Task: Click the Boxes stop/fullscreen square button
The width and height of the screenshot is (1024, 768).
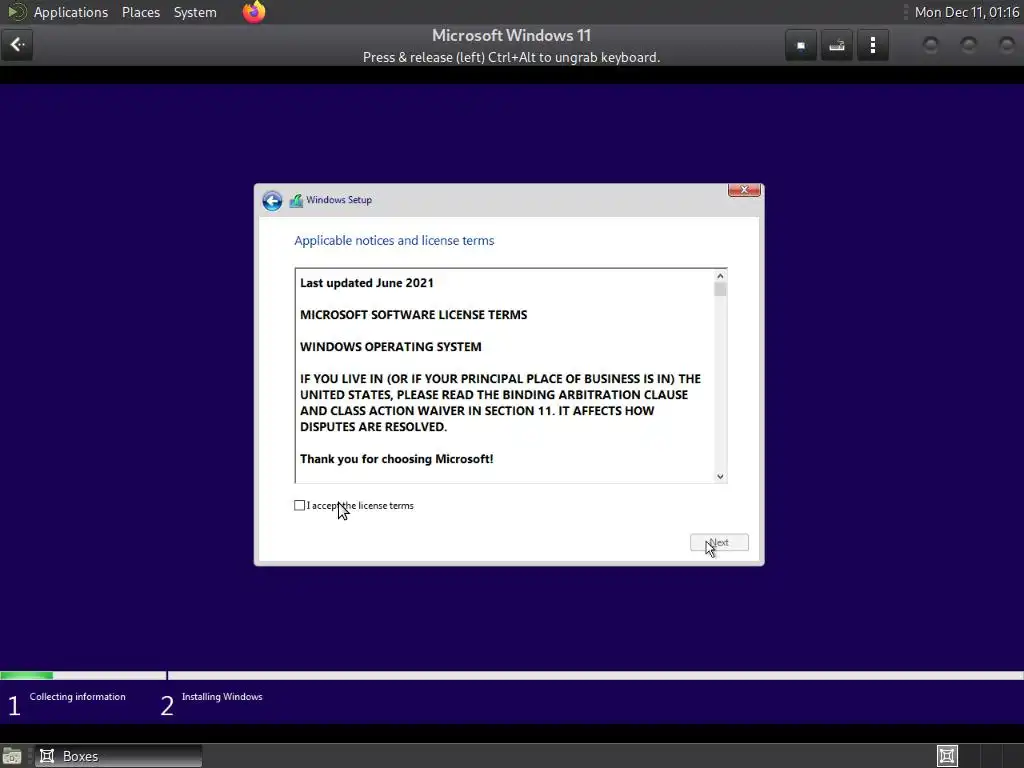Action: [x=801, y=46]
